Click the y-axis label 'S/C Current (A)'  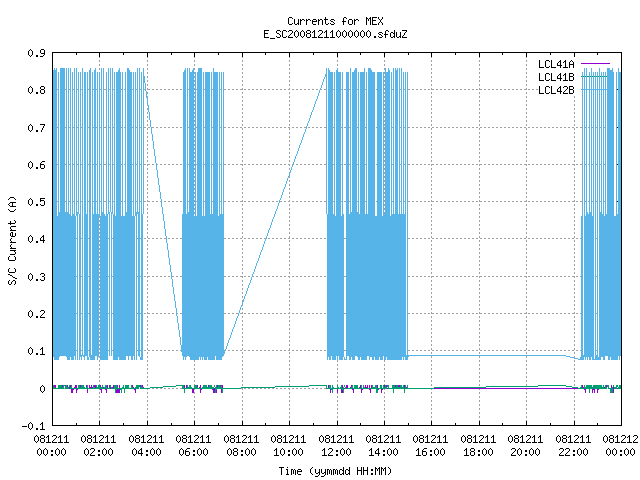pyautogui.click(x=13, y=240)
